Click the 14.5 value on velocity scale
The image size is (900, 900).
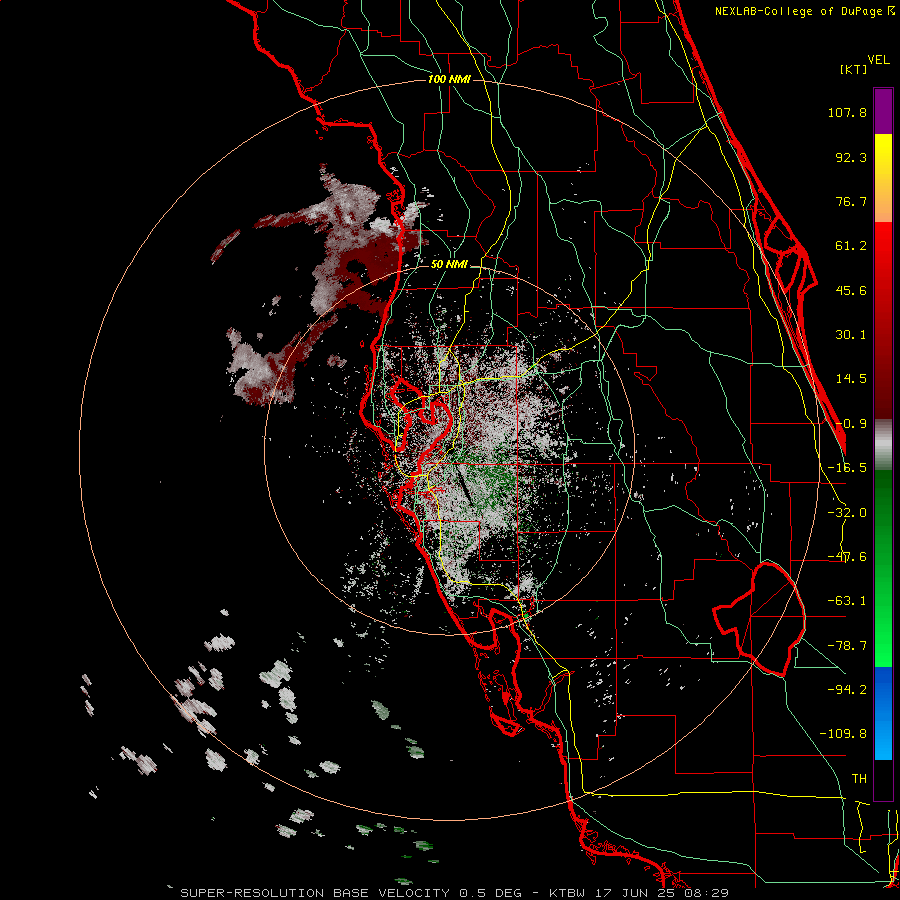[x=851, y=379]
